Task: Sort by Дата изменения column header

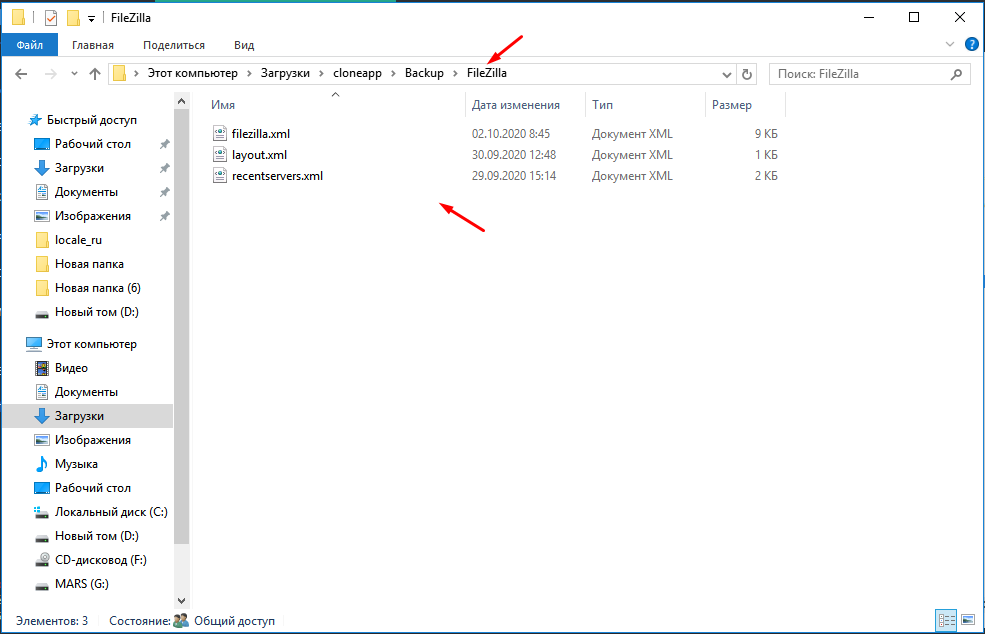Action: coord(515,104)
